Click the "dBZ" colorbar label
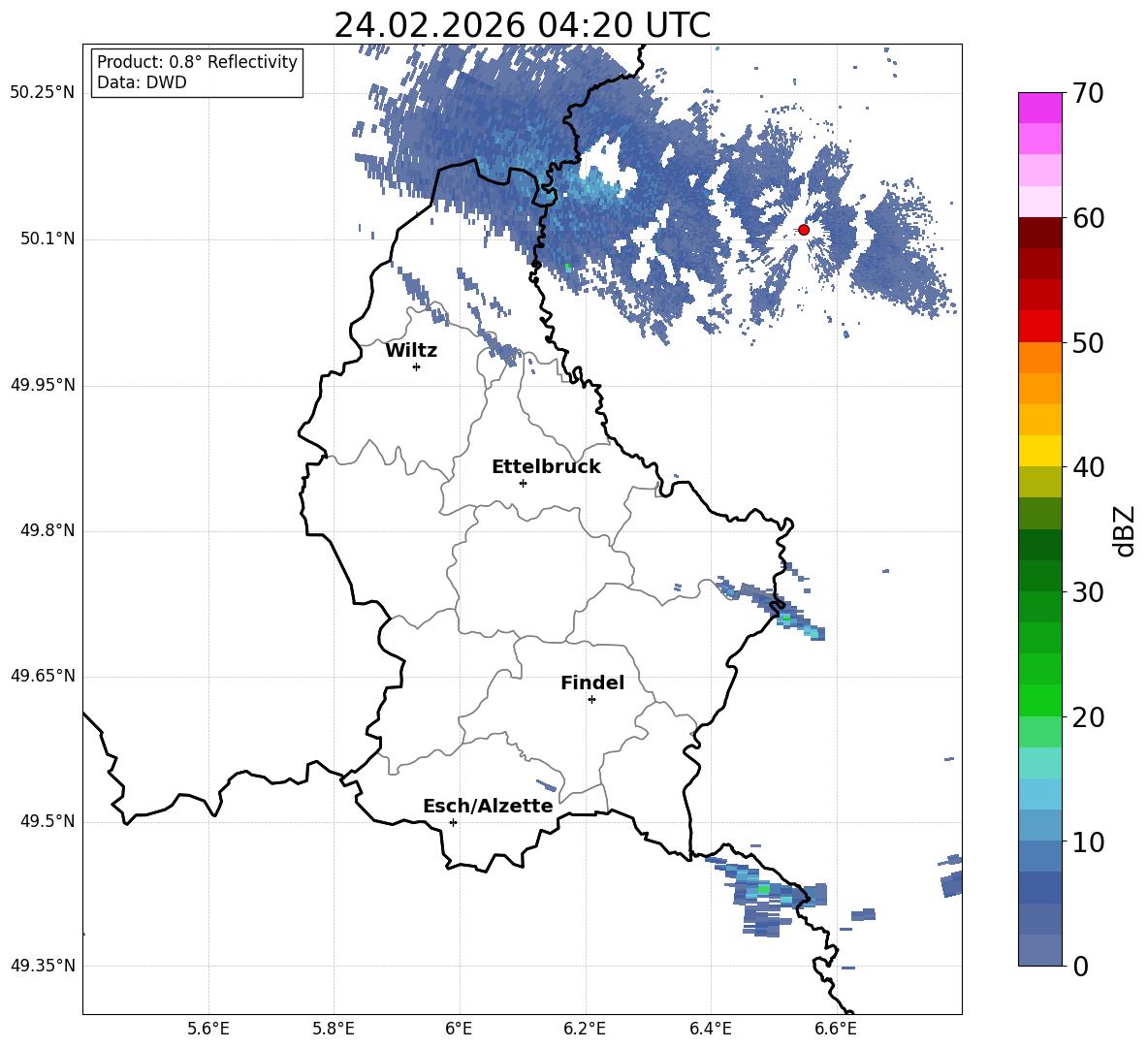Image resolution: width=1148 pixels, height=1048 pixels. [x=1123, y=530]
